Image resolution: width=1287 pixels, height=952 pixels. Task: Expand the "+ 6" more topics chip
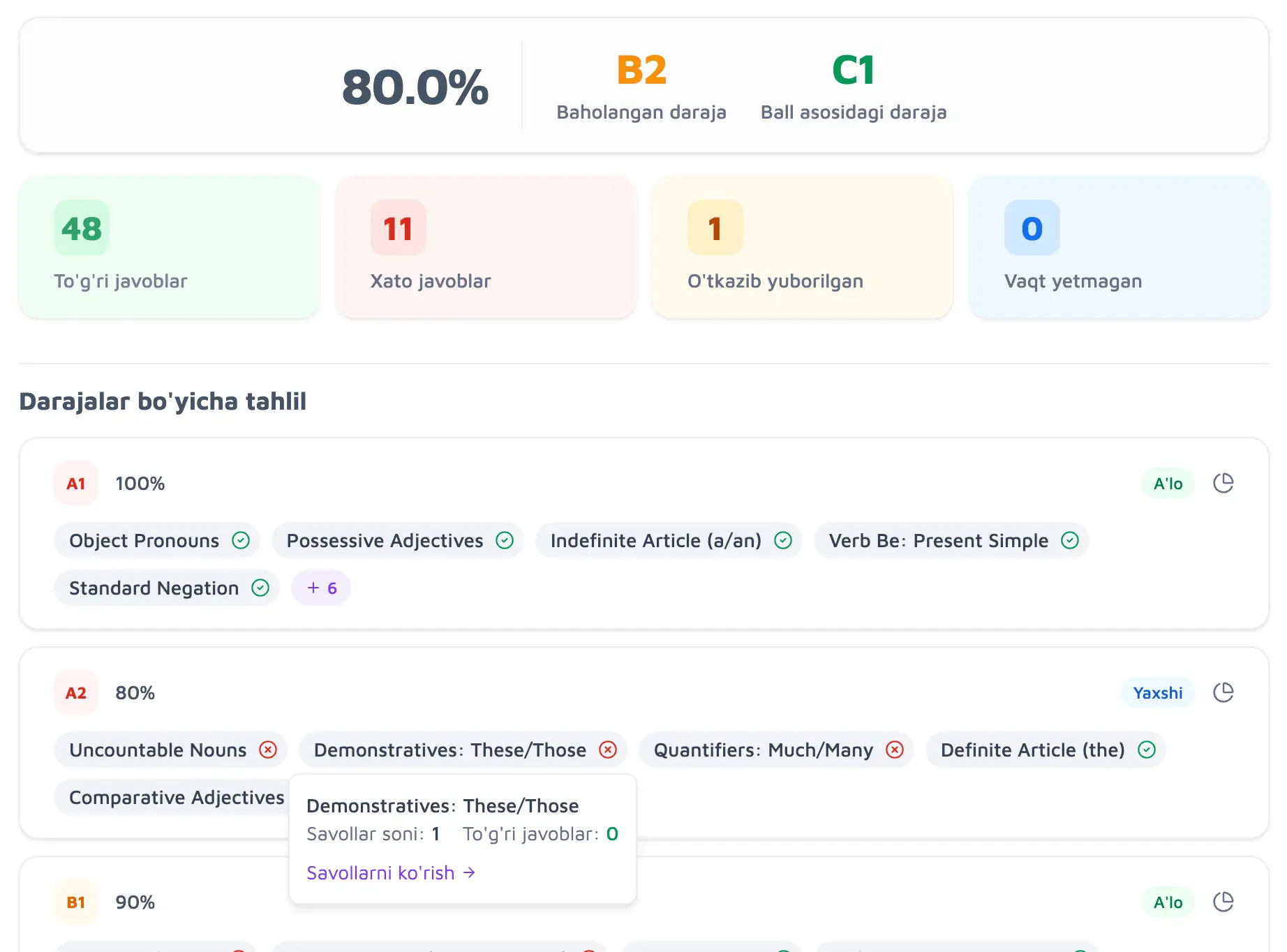321,588
